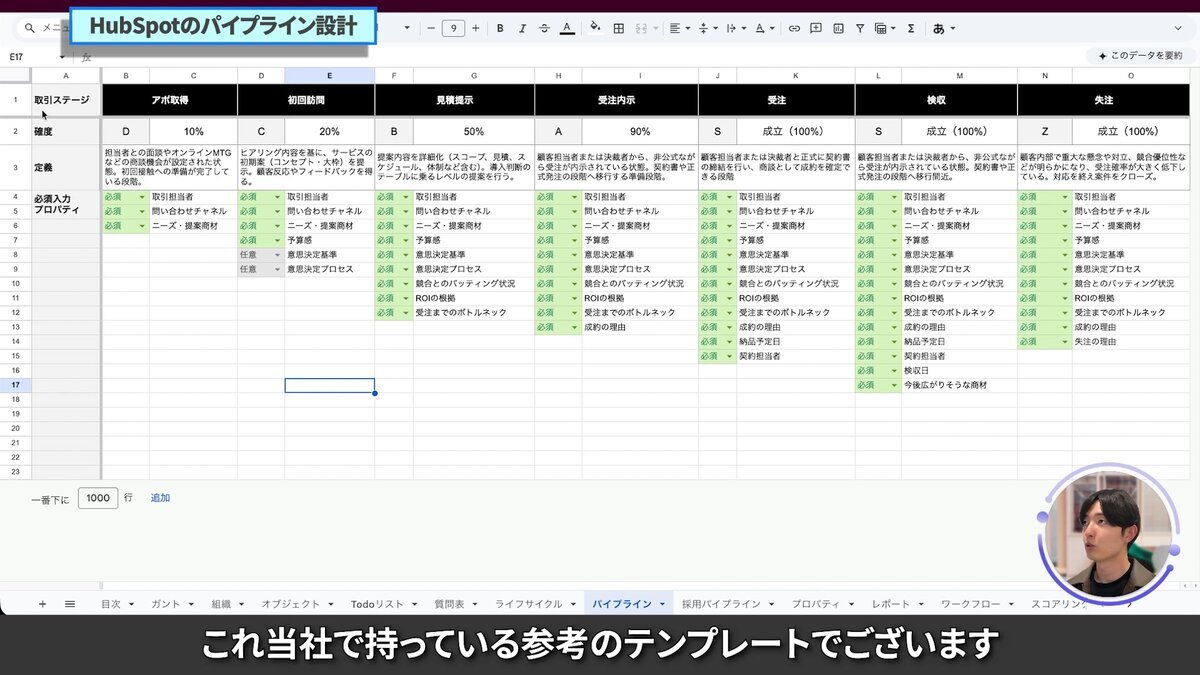Open the fill color tool
The height and width of the screenshot is (675, 1200).
[594, 28]
